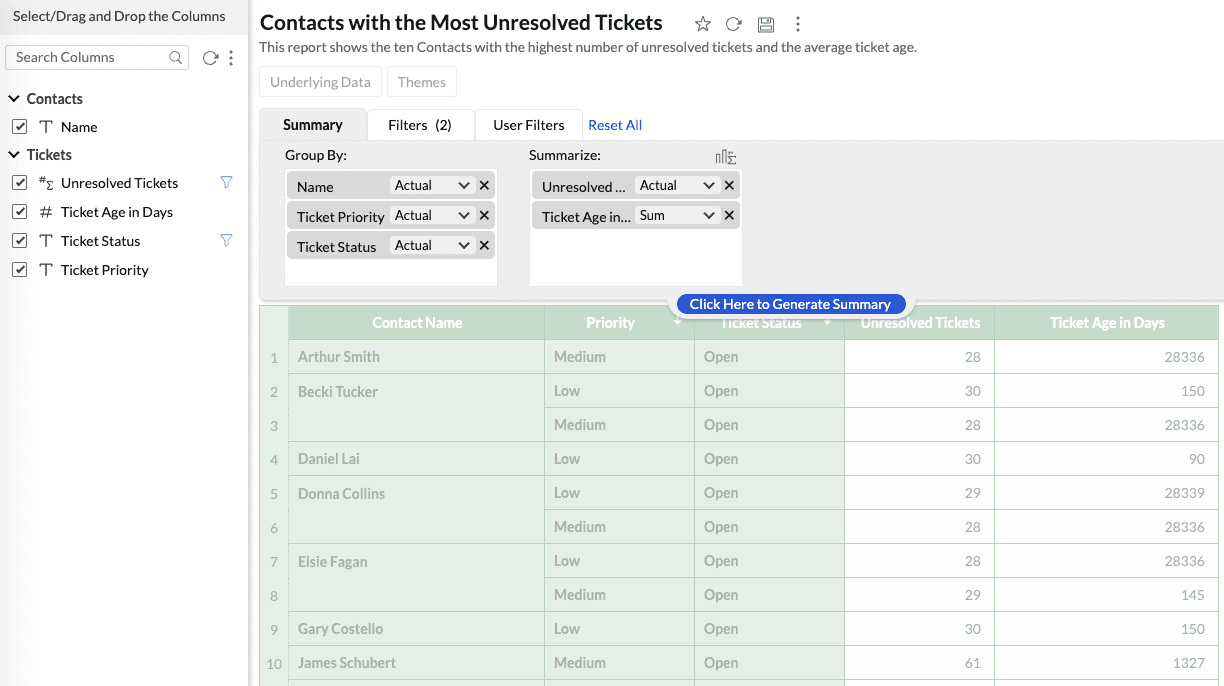Open sidebar column options kebab menu

point(231,58)
